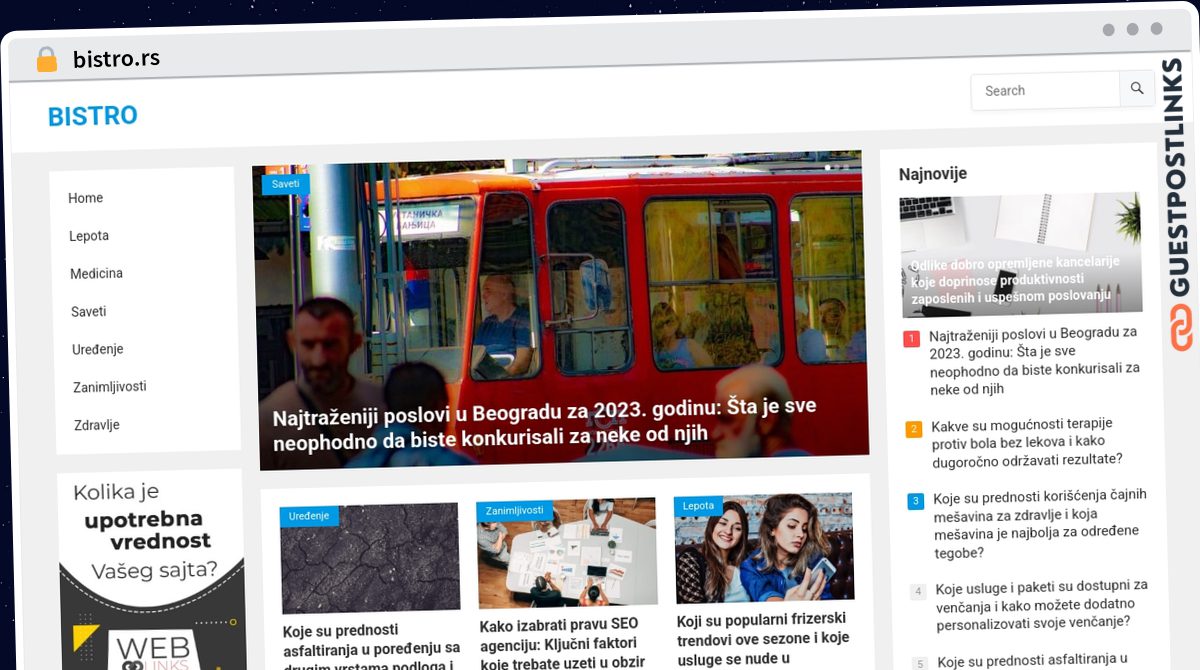This screenshot has height=670, width=1200.
Task: Open Najnovije office desk article thumbnail
Action: click(x=1021, y=254)
